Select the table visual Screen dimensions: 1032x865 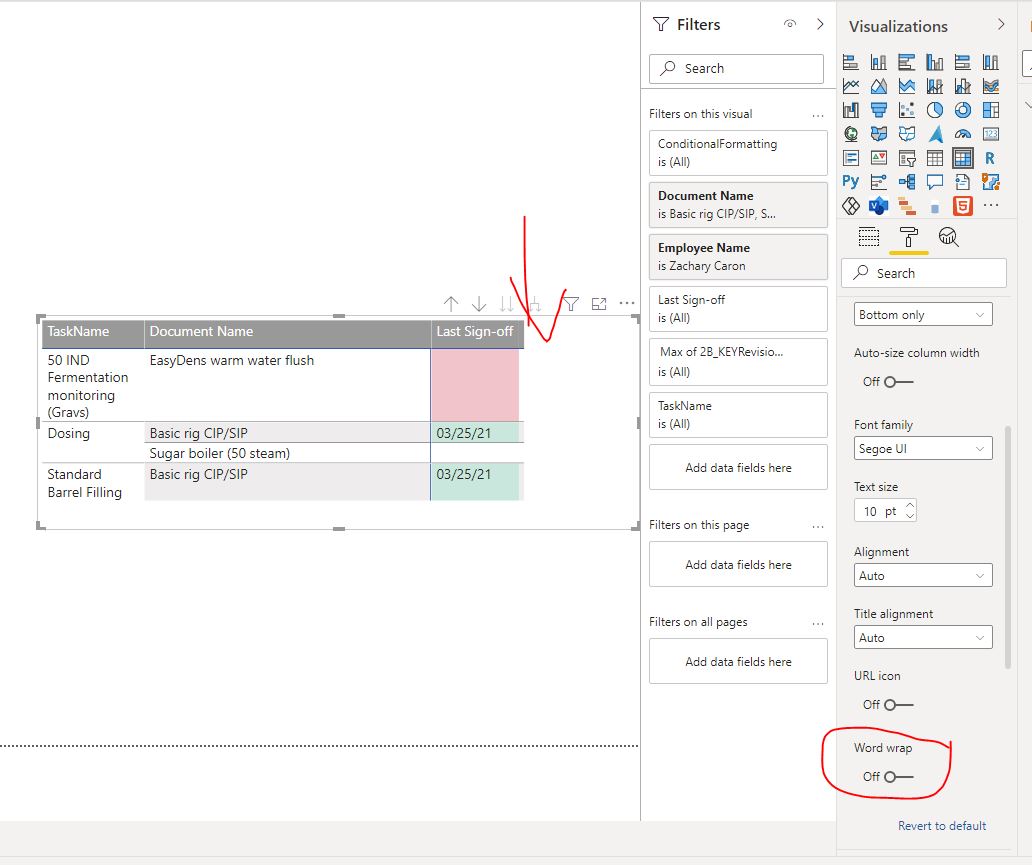pos(935,158)
